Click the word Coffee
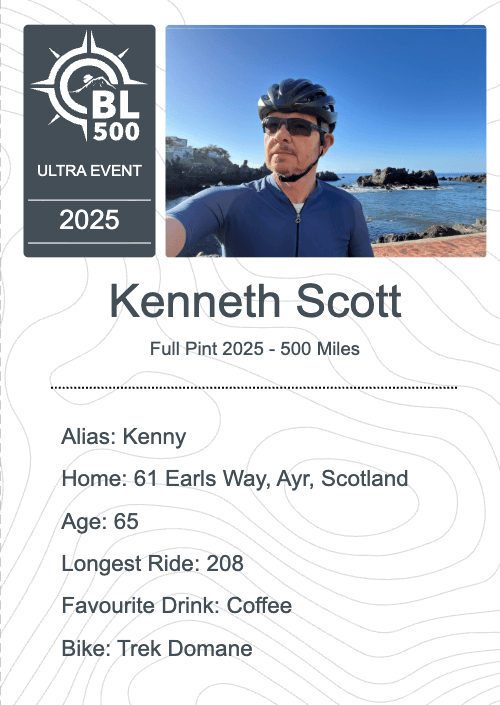 [x=259, y=606]
